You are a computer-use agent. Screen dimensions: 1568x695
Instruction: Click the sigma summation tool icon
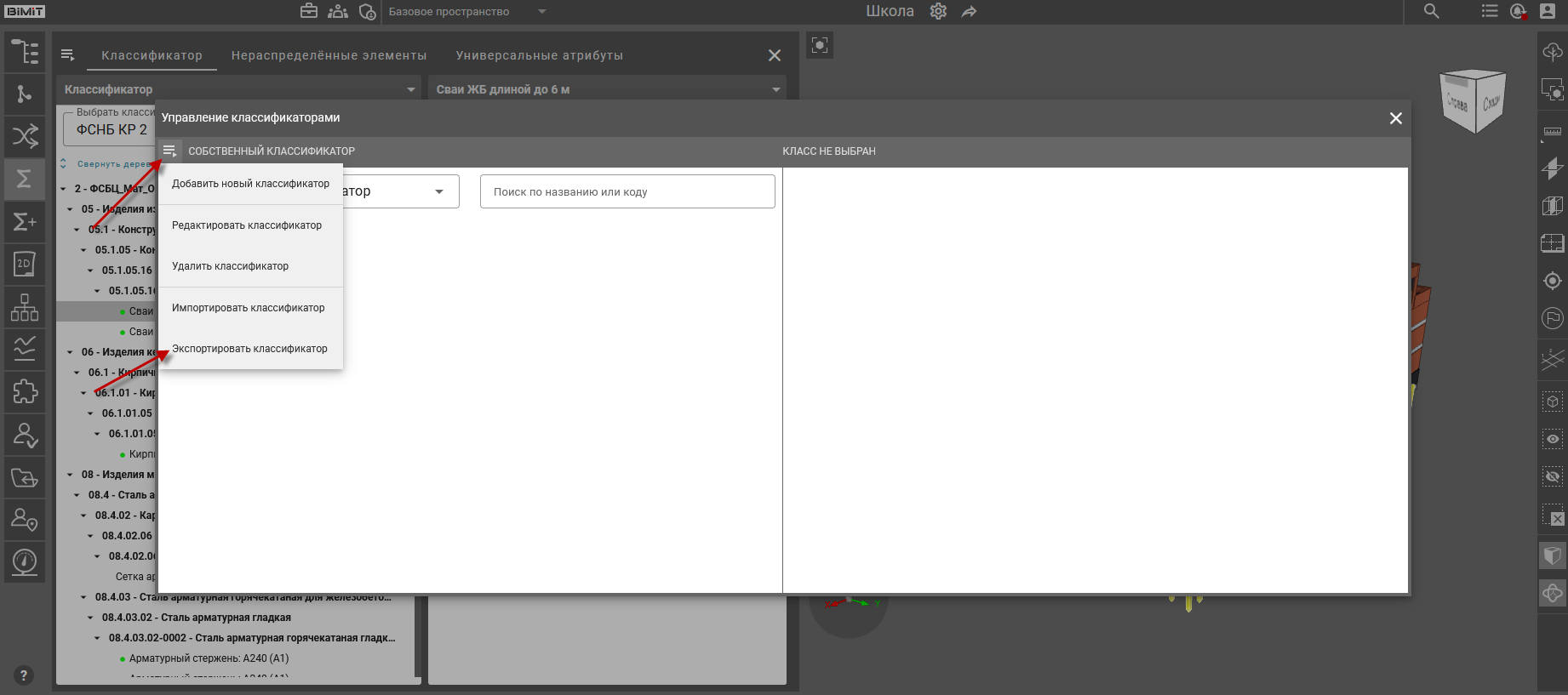[x=25, y=179]
